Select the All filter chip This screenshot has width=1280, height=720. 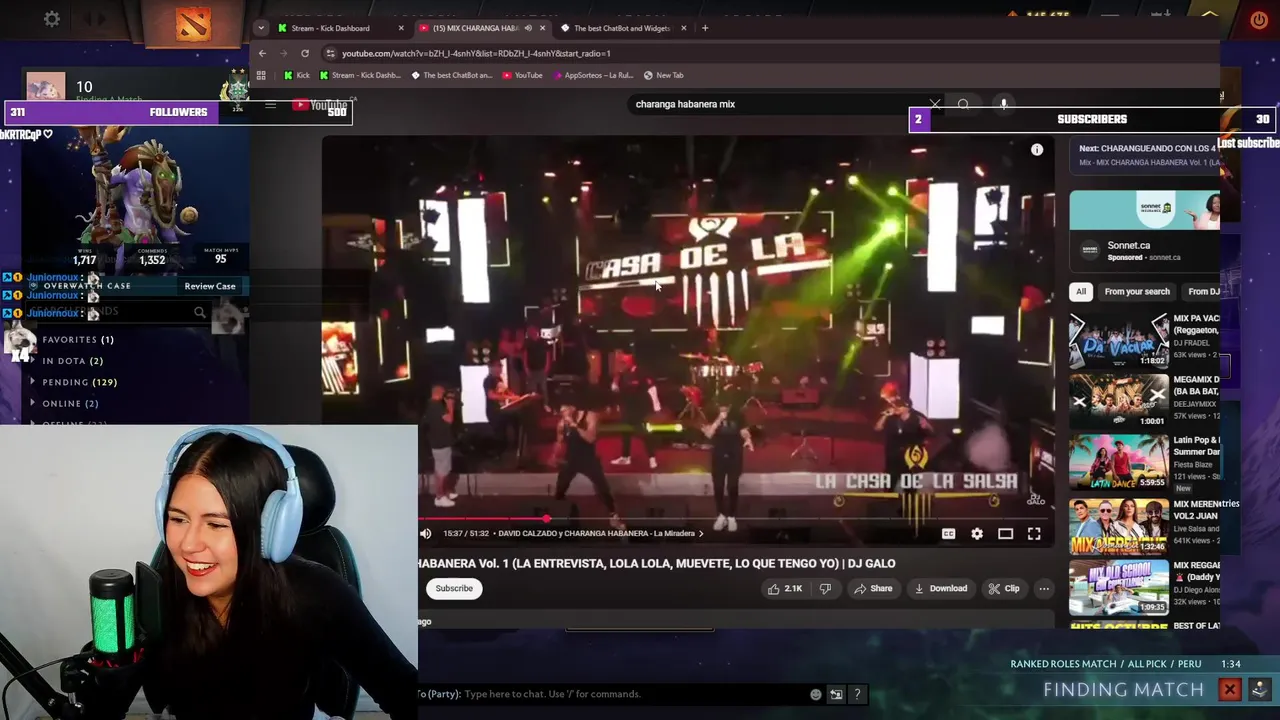1081,292
